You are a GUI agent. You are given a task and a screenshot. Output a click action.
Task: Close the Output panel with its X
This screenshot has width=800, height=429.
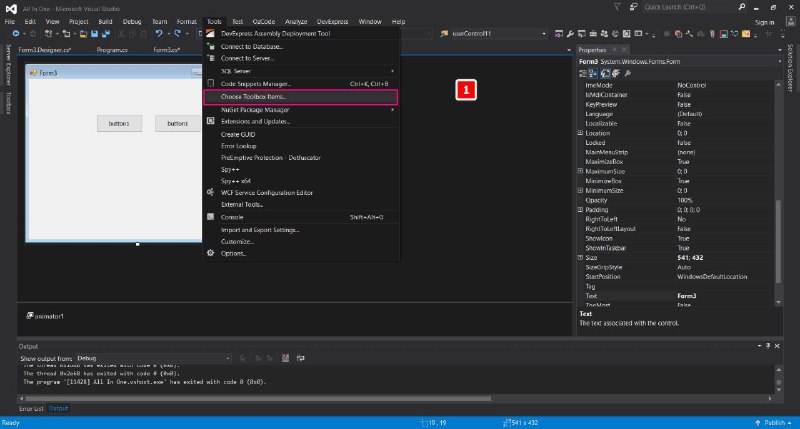tap(777, 346)
